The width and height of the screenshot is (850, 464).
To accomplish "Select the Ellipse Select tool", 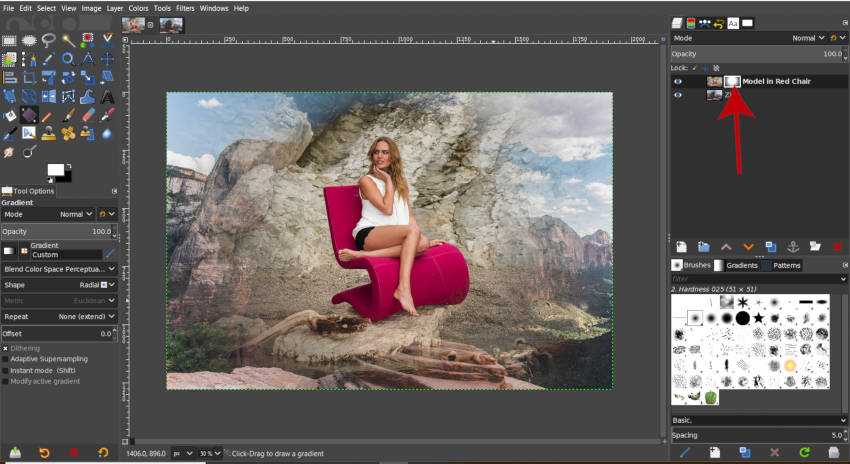I will click(29, 41).
